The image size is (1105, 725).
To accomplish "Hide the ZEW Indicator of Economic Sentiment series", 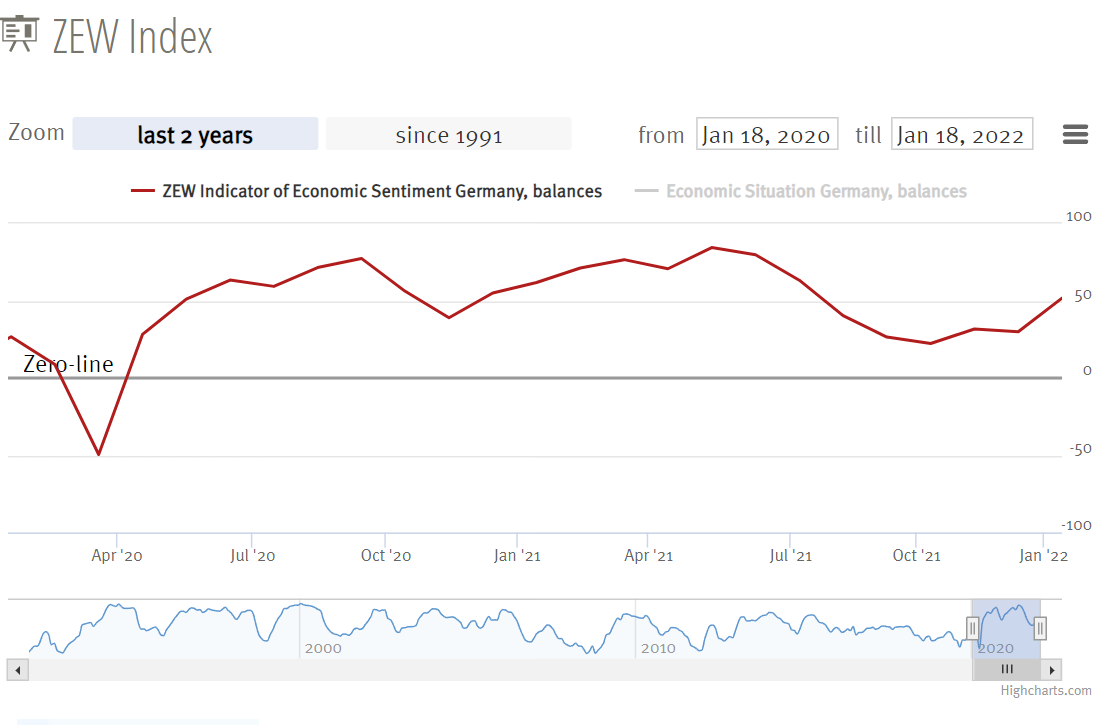I will tap(382, 191).
